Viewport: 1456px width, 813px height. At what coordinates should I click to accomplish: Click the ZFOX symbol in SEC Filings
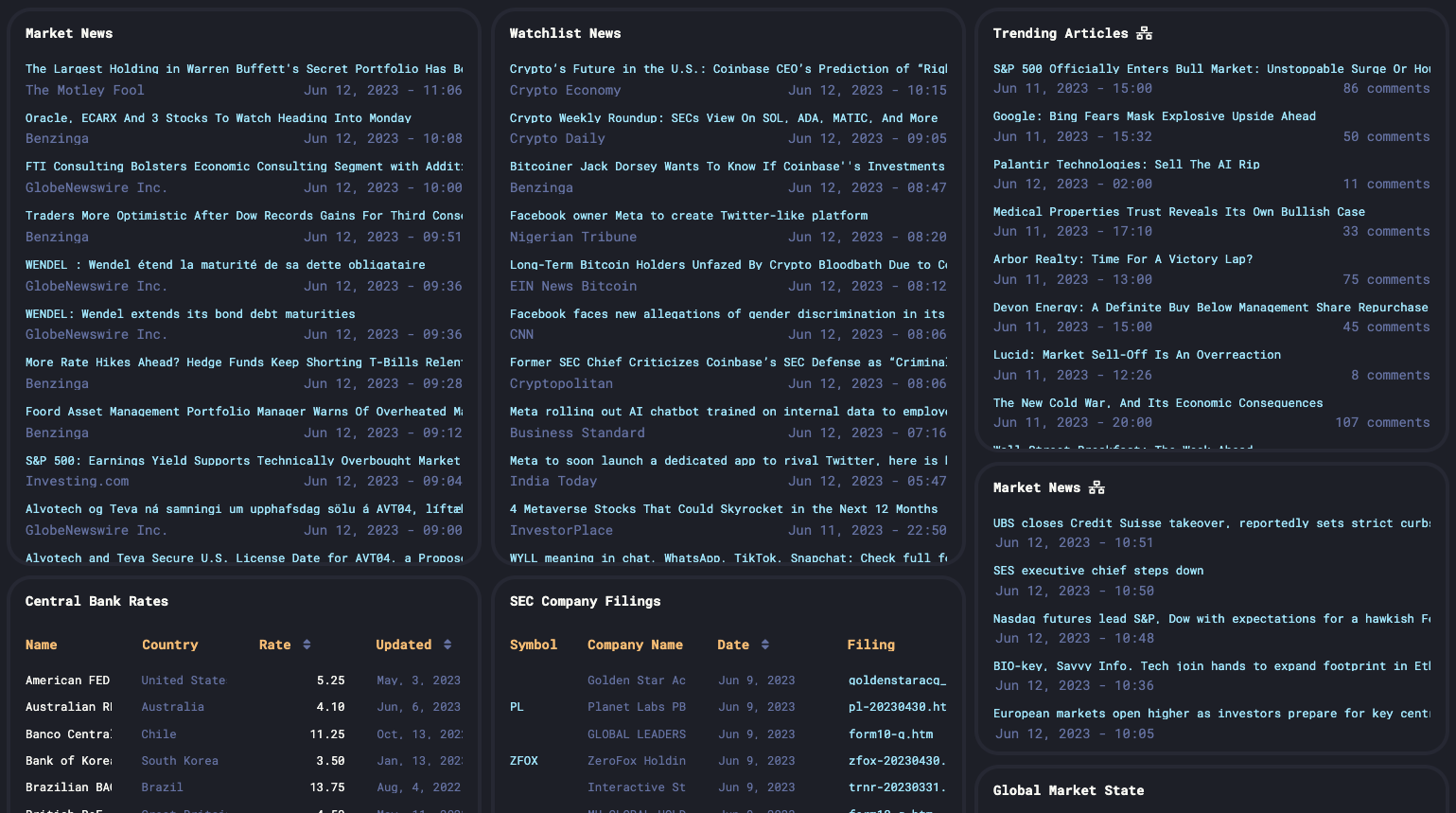[x=524, y=761]
